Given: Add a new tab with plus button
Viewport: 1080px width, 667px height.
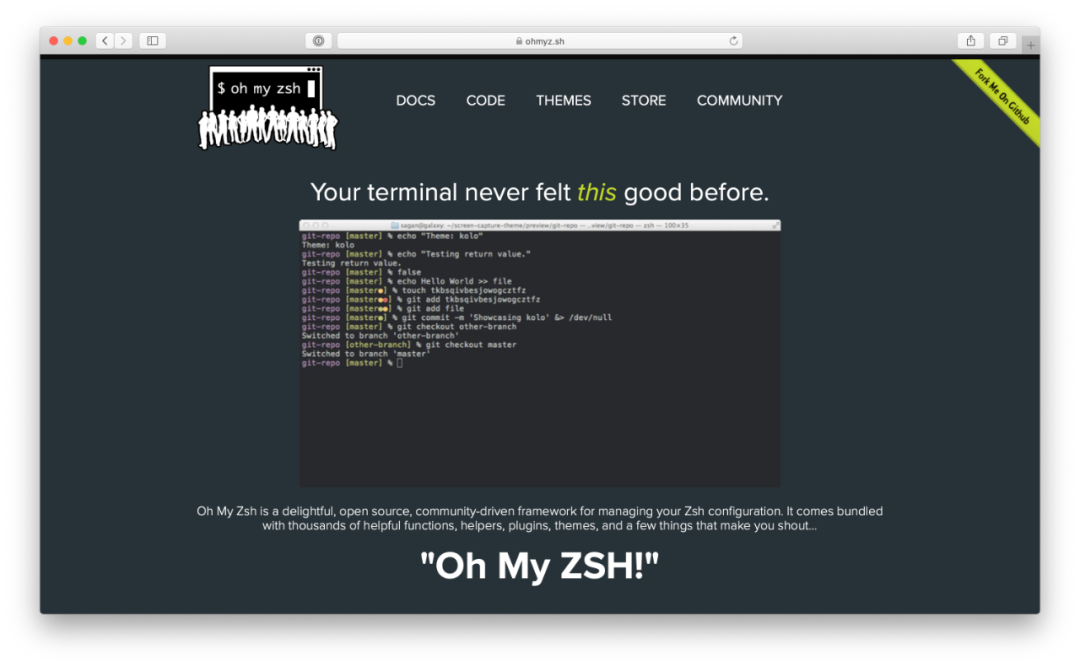Looking at the screenshot, I should (1030, 44).
